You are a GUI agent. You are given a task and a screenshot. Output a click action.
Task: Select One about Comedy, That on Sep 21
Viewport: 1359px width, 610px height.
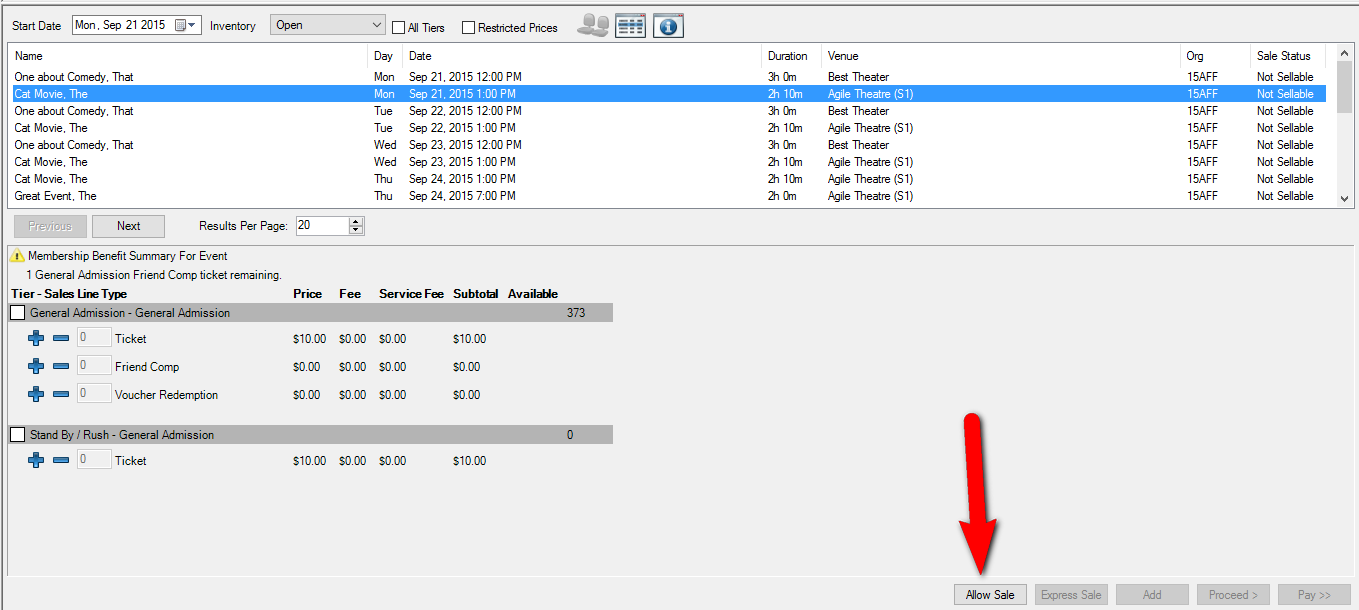click(x=668, y=77)
